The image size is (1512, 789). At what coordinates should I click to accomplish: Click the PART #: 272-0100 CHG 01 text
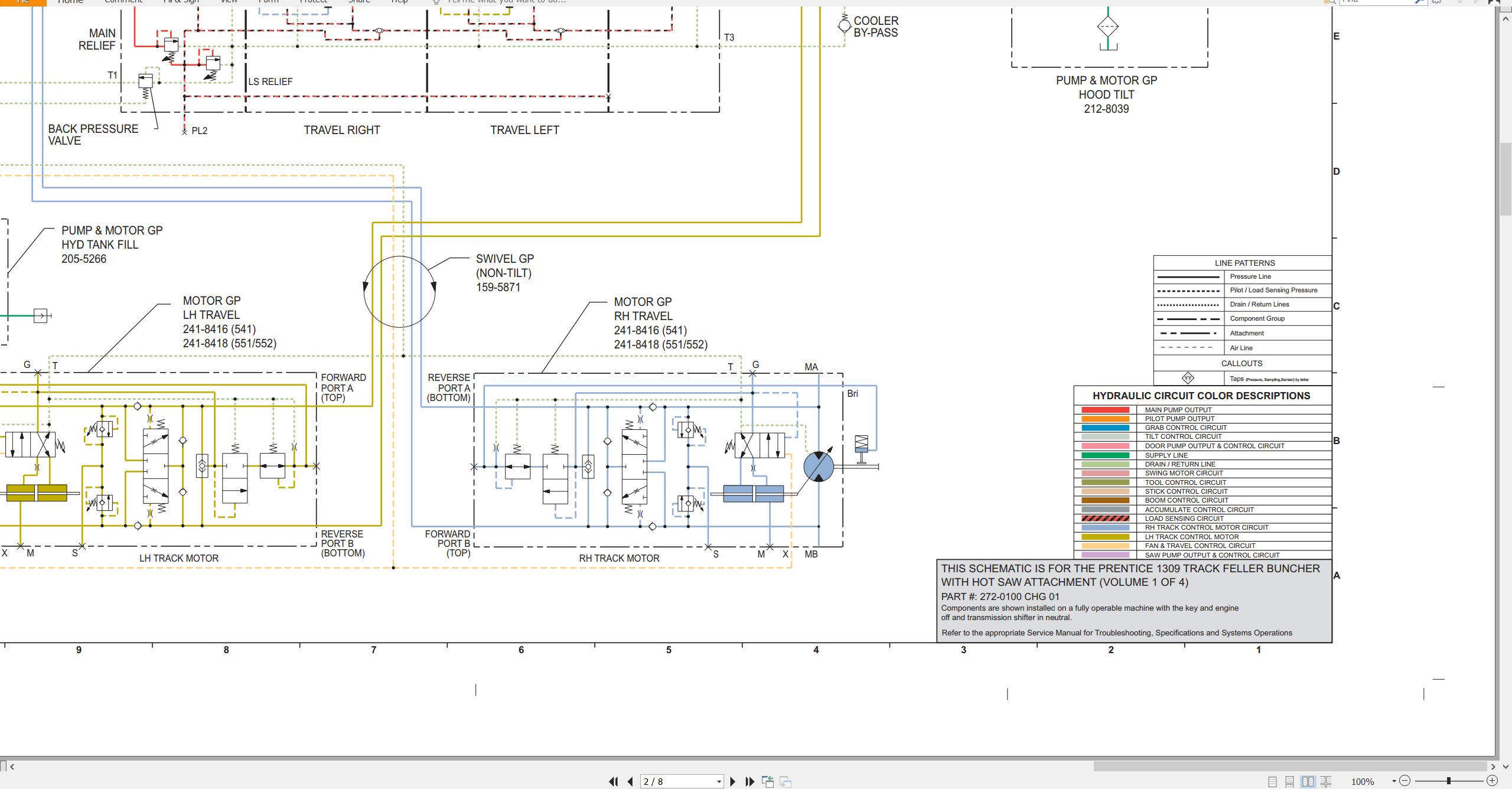click(x=1001, y=596)
